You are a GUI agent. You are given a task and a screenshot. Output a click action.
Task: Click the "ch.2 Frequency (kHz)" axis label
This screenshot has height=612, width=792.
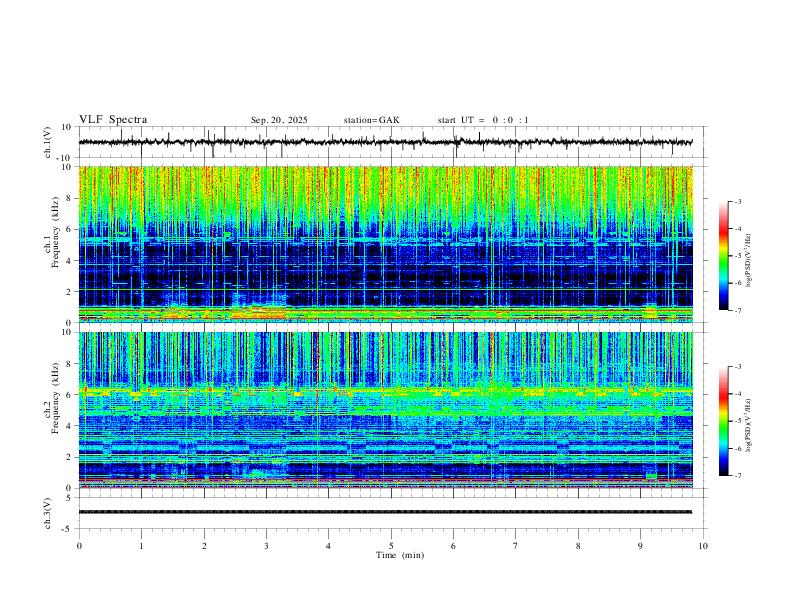[x=52, y=397]
